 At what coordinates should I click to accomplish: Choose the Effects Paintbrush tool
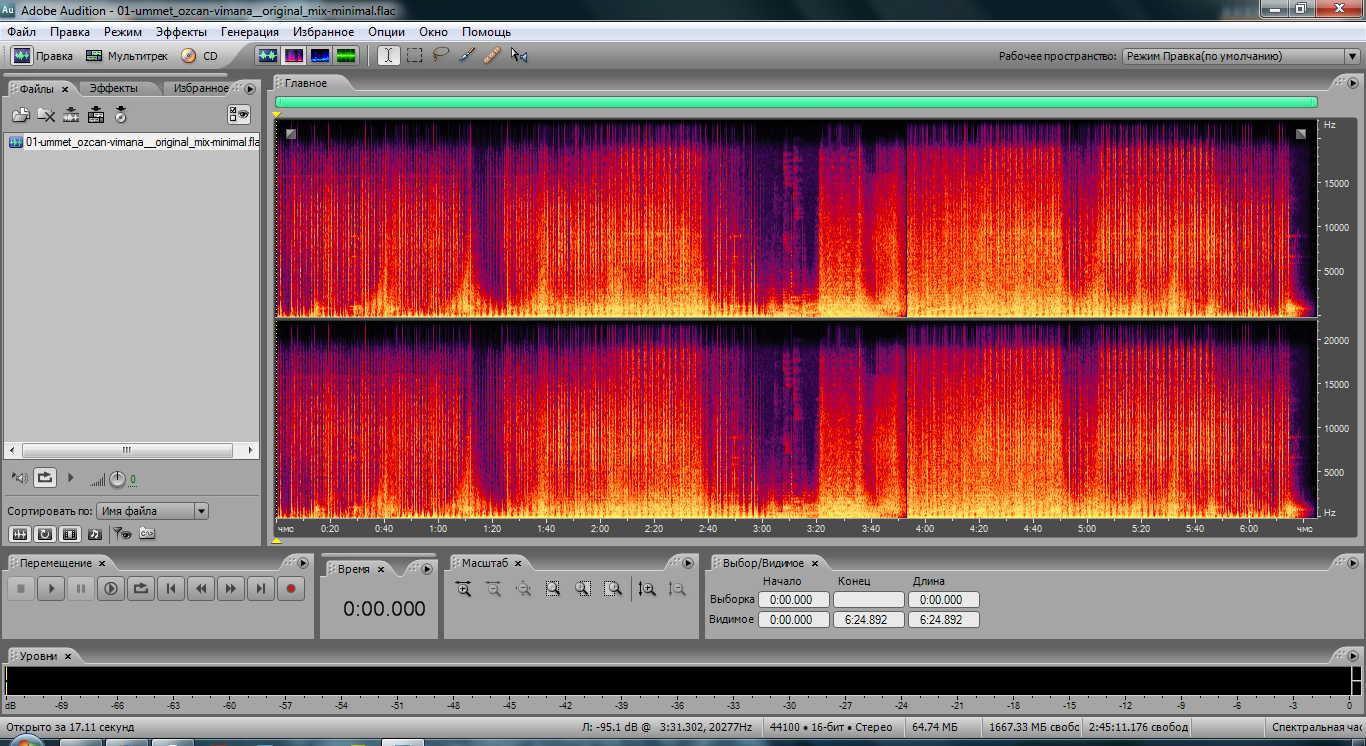(466, 56)
